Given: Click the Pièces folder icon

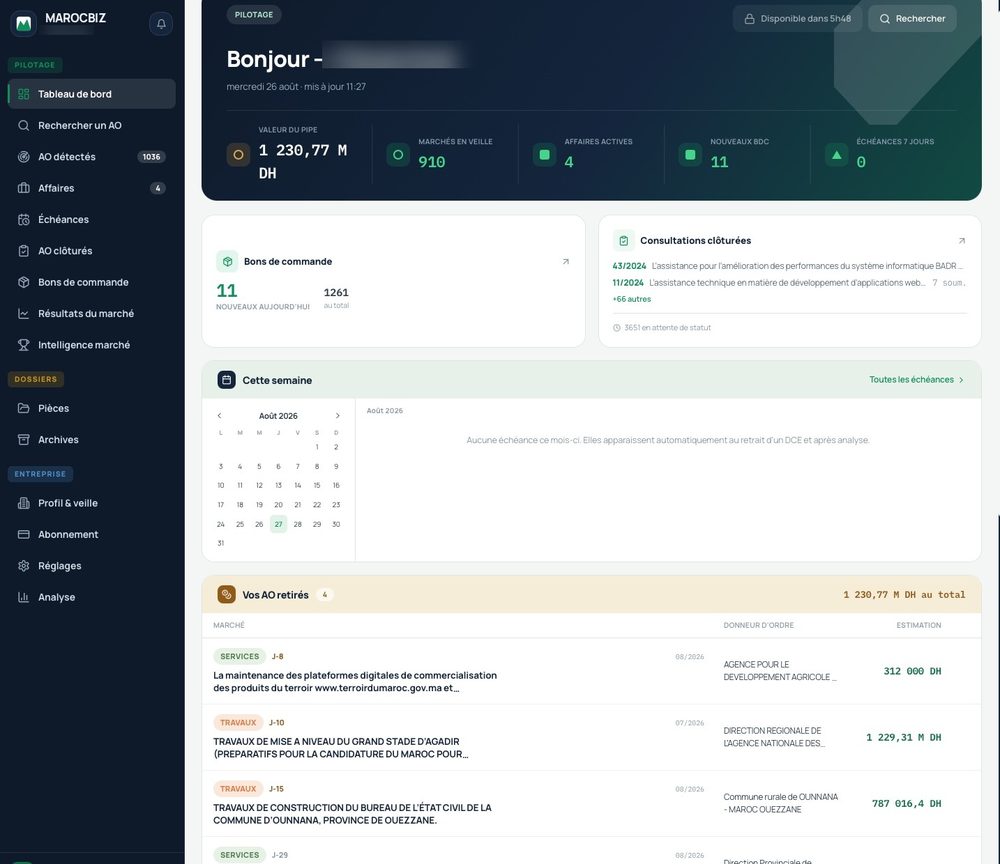Looking at the screenshot, I should [24, 408].
